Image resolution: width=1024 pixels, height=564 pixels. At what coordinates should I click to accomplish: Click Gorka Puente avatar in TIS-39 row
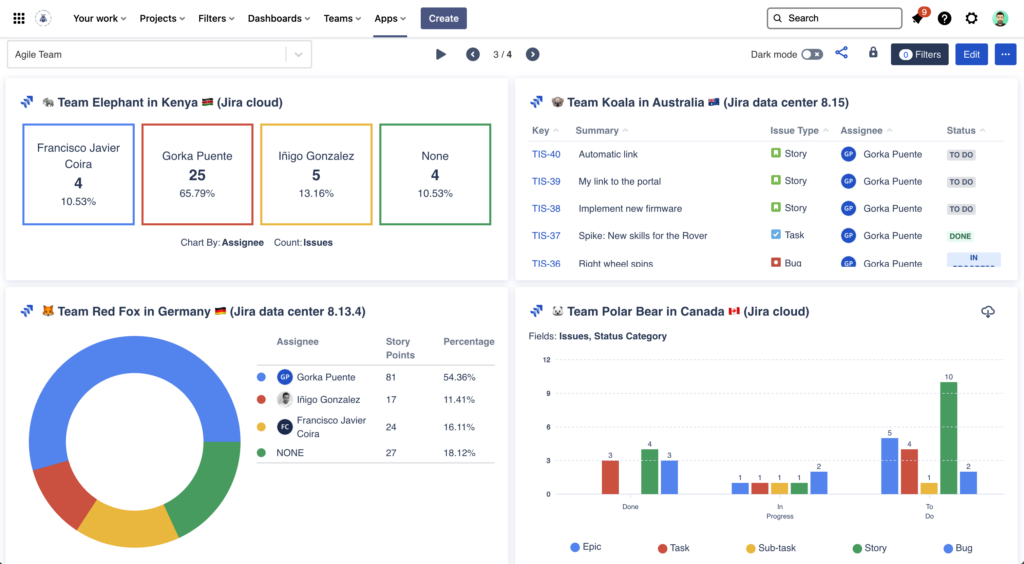click(848, 181)
